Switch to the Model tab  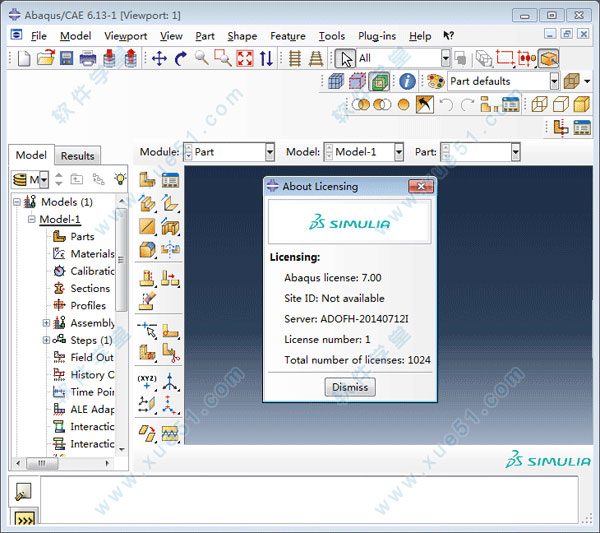[31, 155]
